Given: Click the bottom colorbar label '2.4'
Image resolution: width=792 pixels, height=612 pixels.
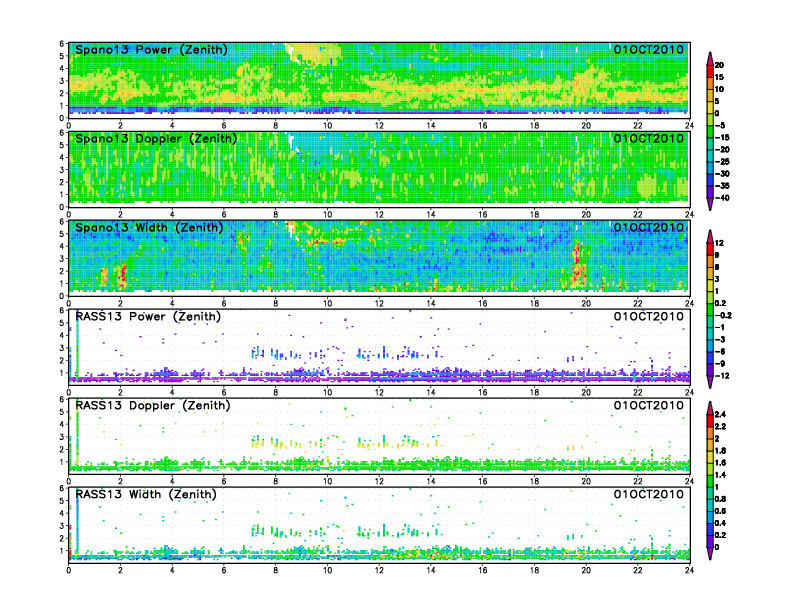Looking at the screenshot, I should [720, 415].
